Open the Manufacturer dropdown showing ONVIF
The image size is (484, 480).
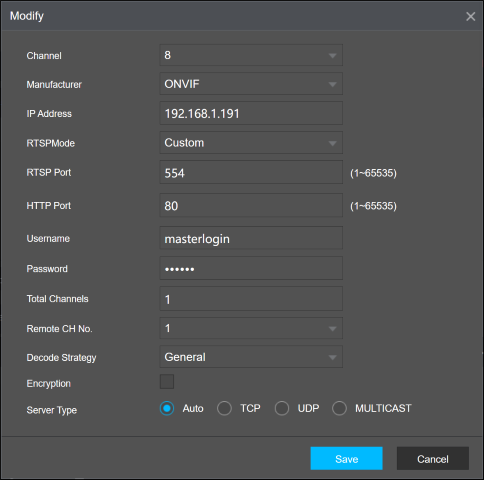[251, 84]
